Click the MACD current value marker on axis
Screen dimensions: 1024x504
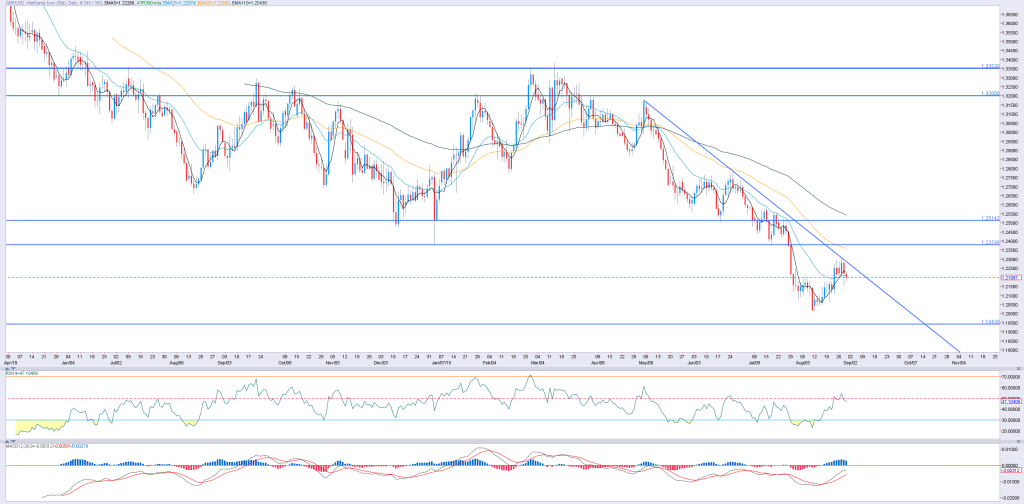click(x=1011, y=470)
